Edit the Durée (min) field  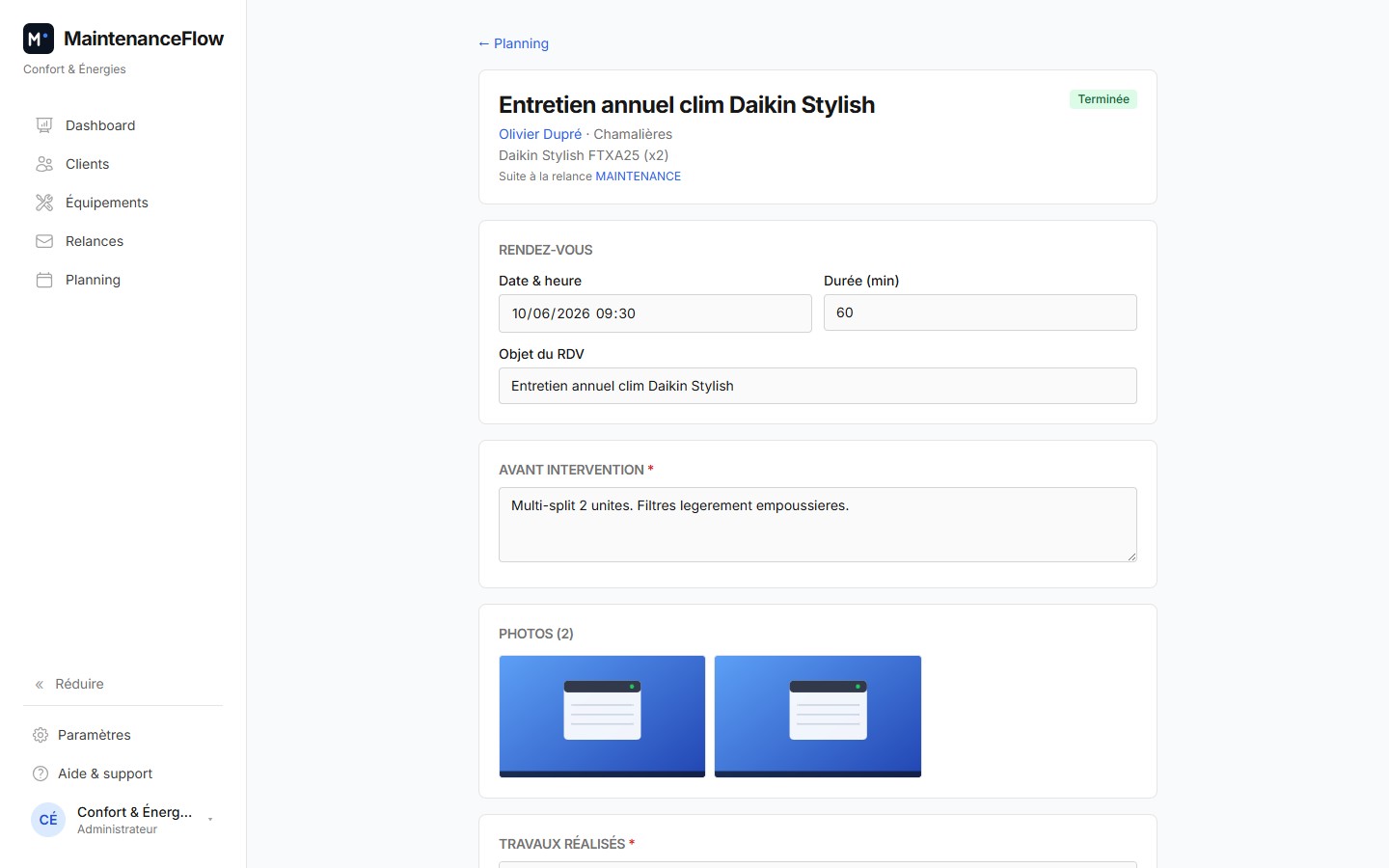point(980,312)
